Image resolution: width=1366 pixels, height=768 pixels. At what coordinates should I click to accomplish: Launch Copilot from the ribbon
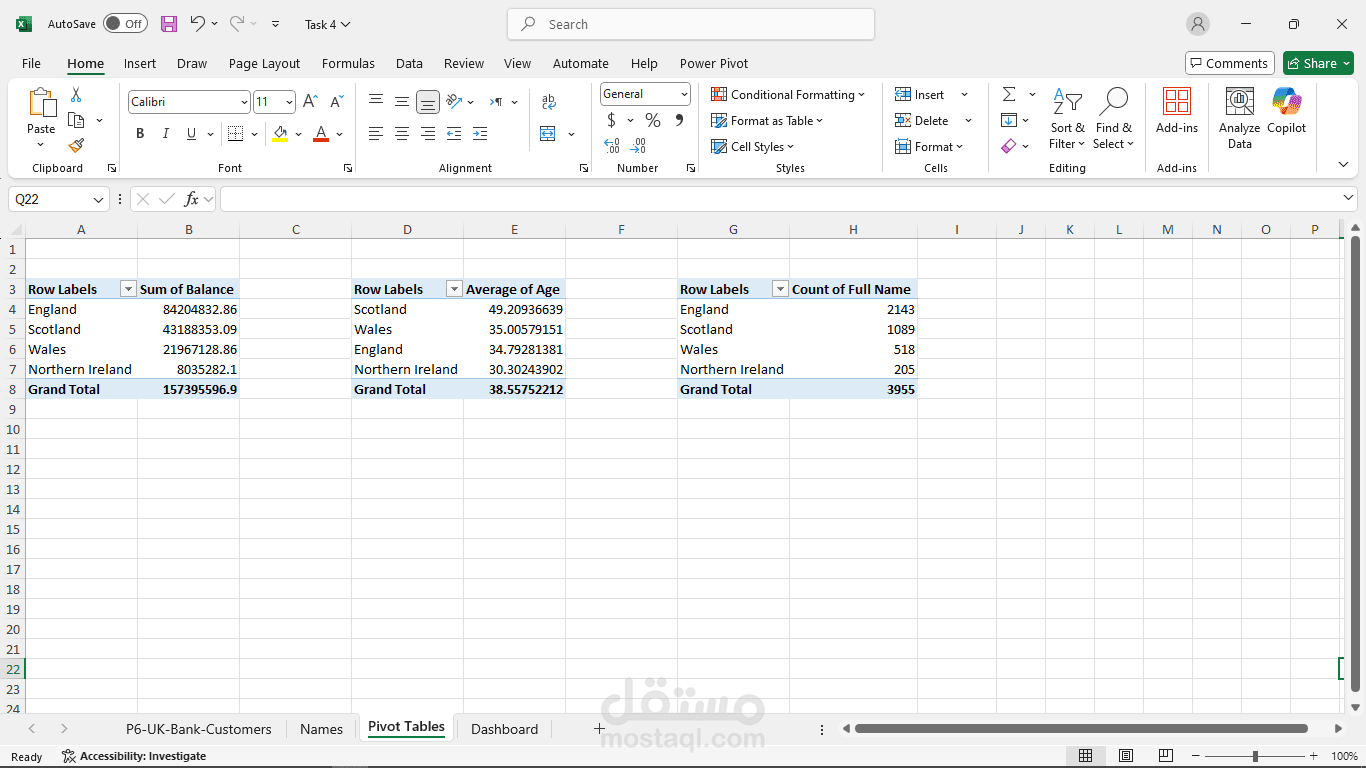[1286, 111]
